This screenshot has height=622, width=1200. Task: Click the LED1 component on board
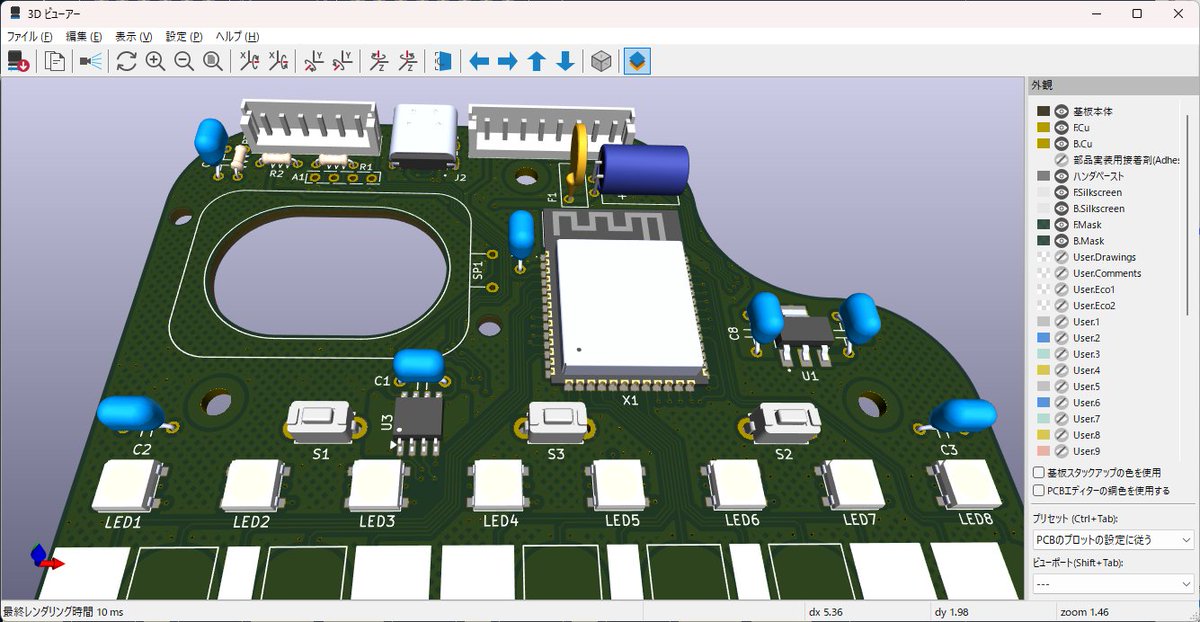coord(129,486)
